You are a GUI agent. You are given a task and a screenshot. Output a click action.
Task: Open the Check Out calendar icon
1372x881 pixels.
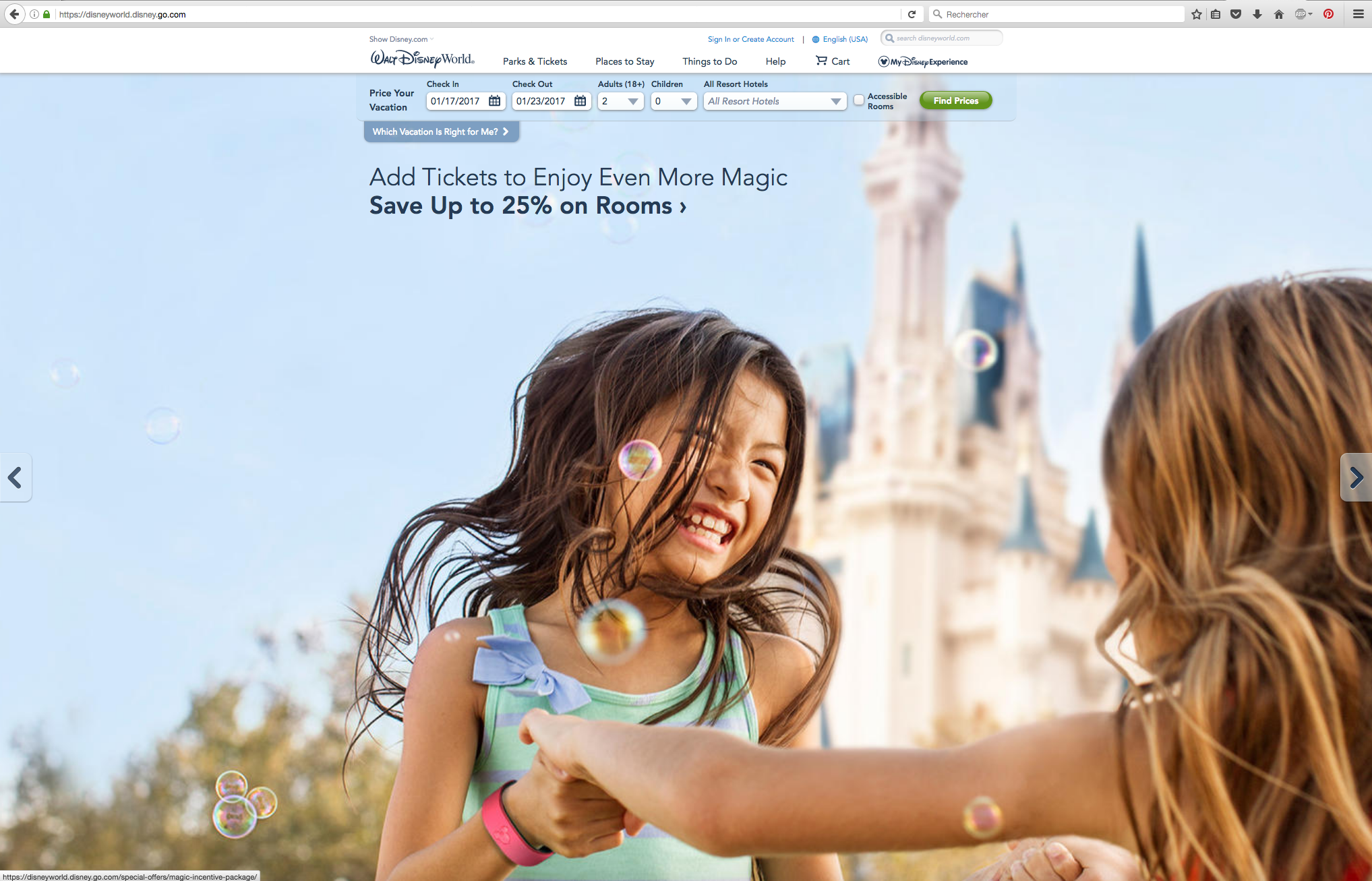click(x=580, y=101)
